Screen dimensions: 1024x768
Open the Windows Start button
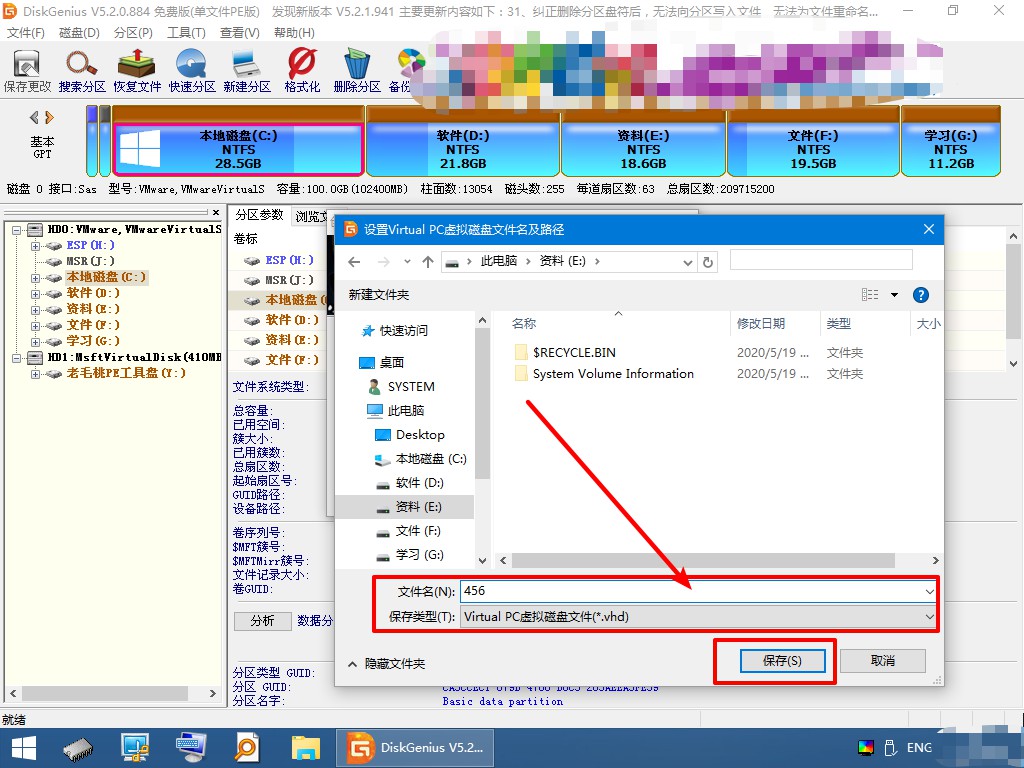[x=24, y=748]
